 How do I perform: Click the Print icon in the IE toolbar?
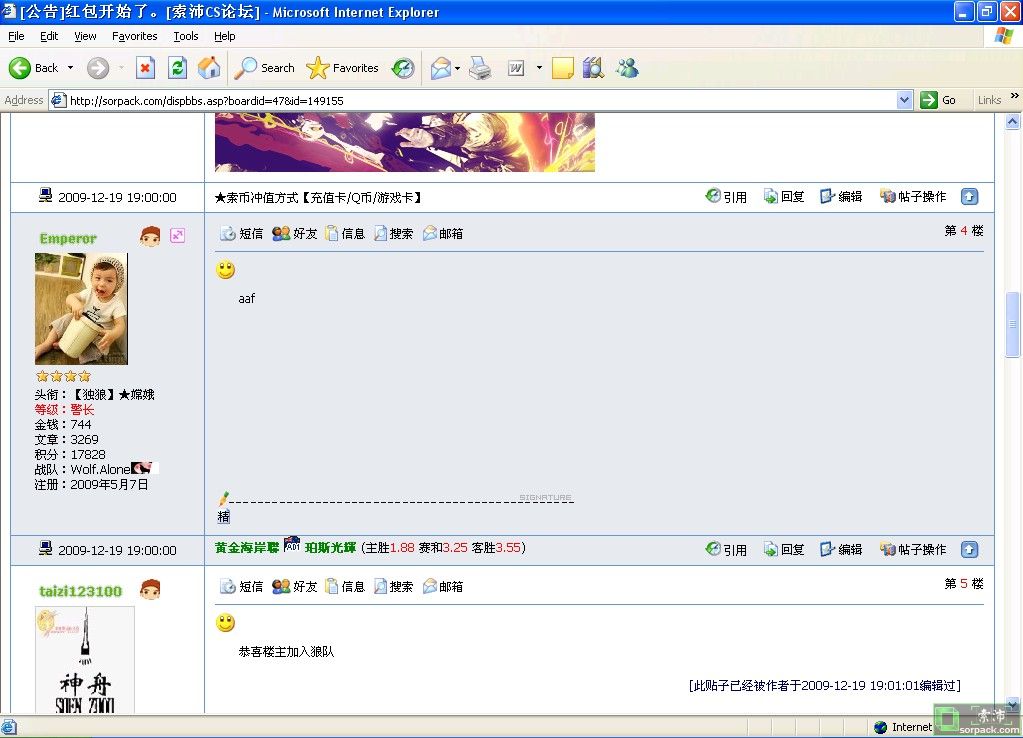480,68
